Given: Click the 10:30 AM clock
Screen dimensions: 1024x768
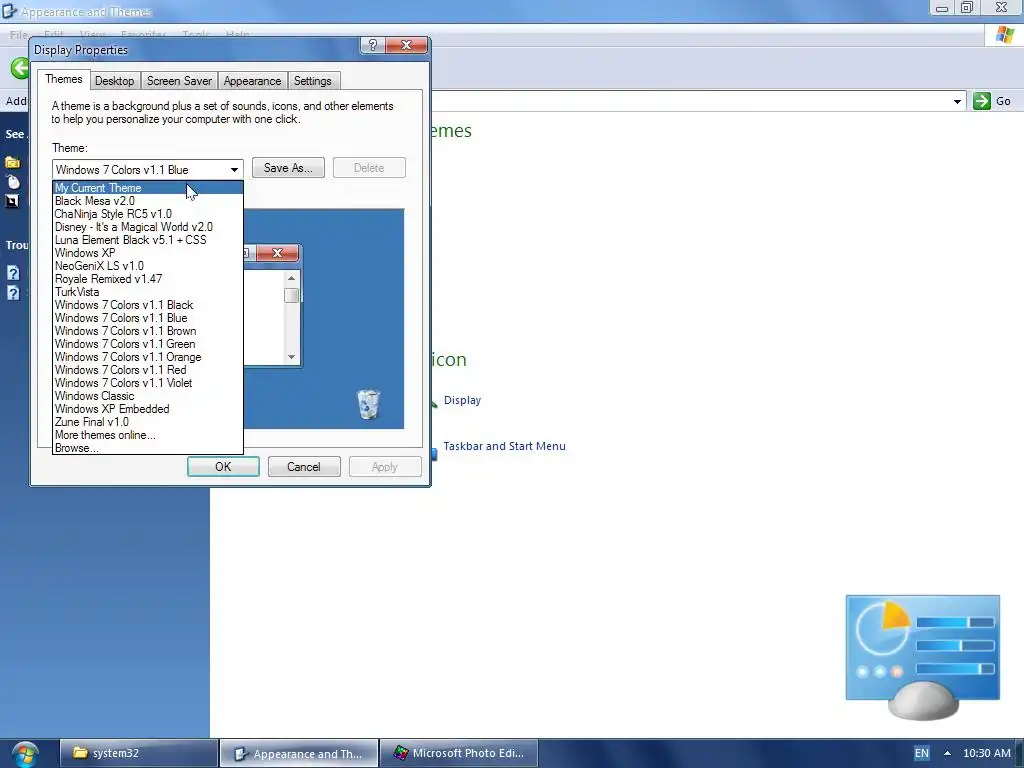Looking at the screenshot, I should [x=987, y=753].
